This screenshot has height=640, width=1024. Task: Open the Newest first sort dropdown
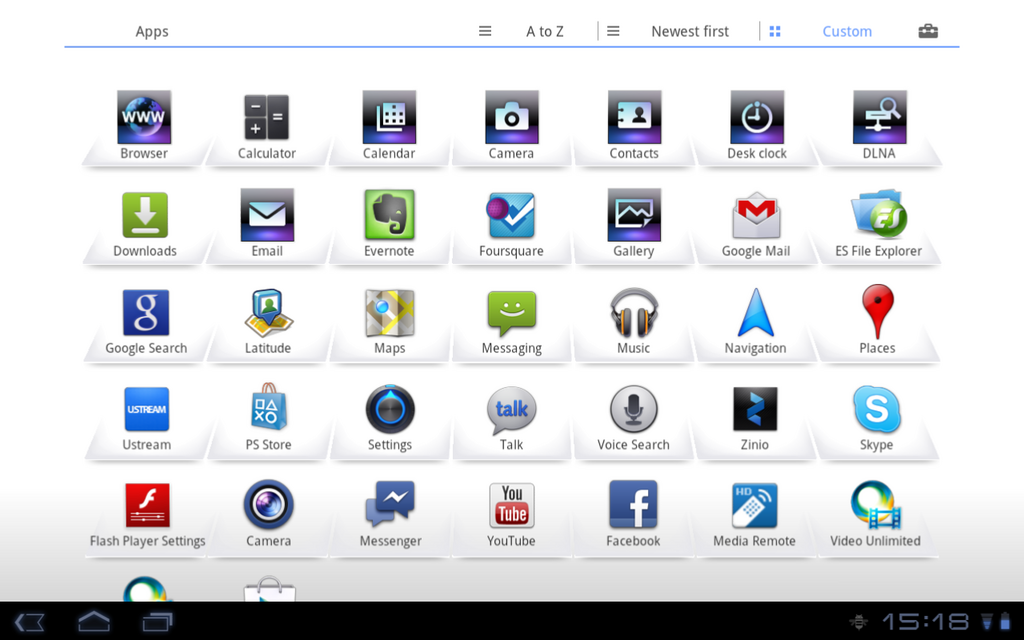tap(690, 31)
